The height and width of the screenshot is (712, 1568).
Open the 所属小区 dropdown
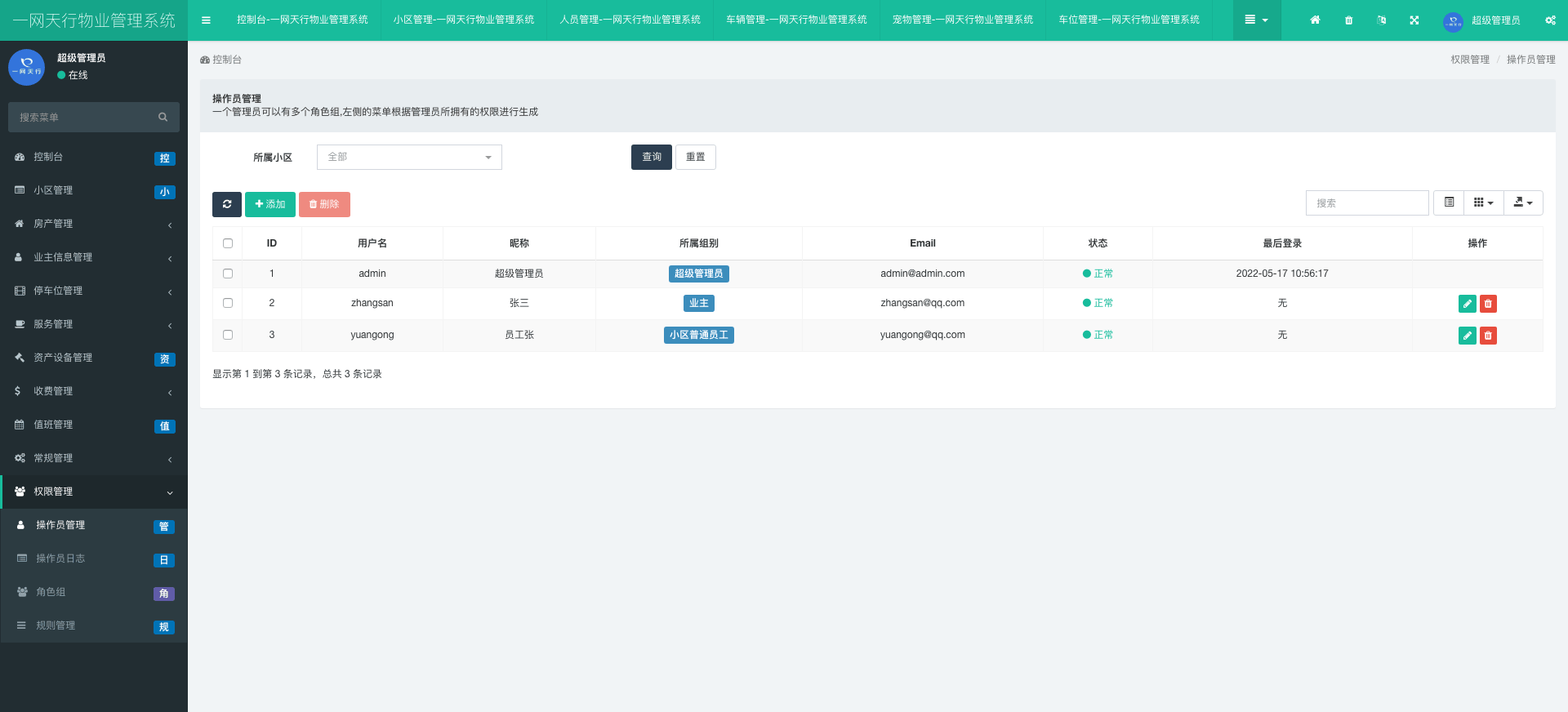(x=409, y=157)
